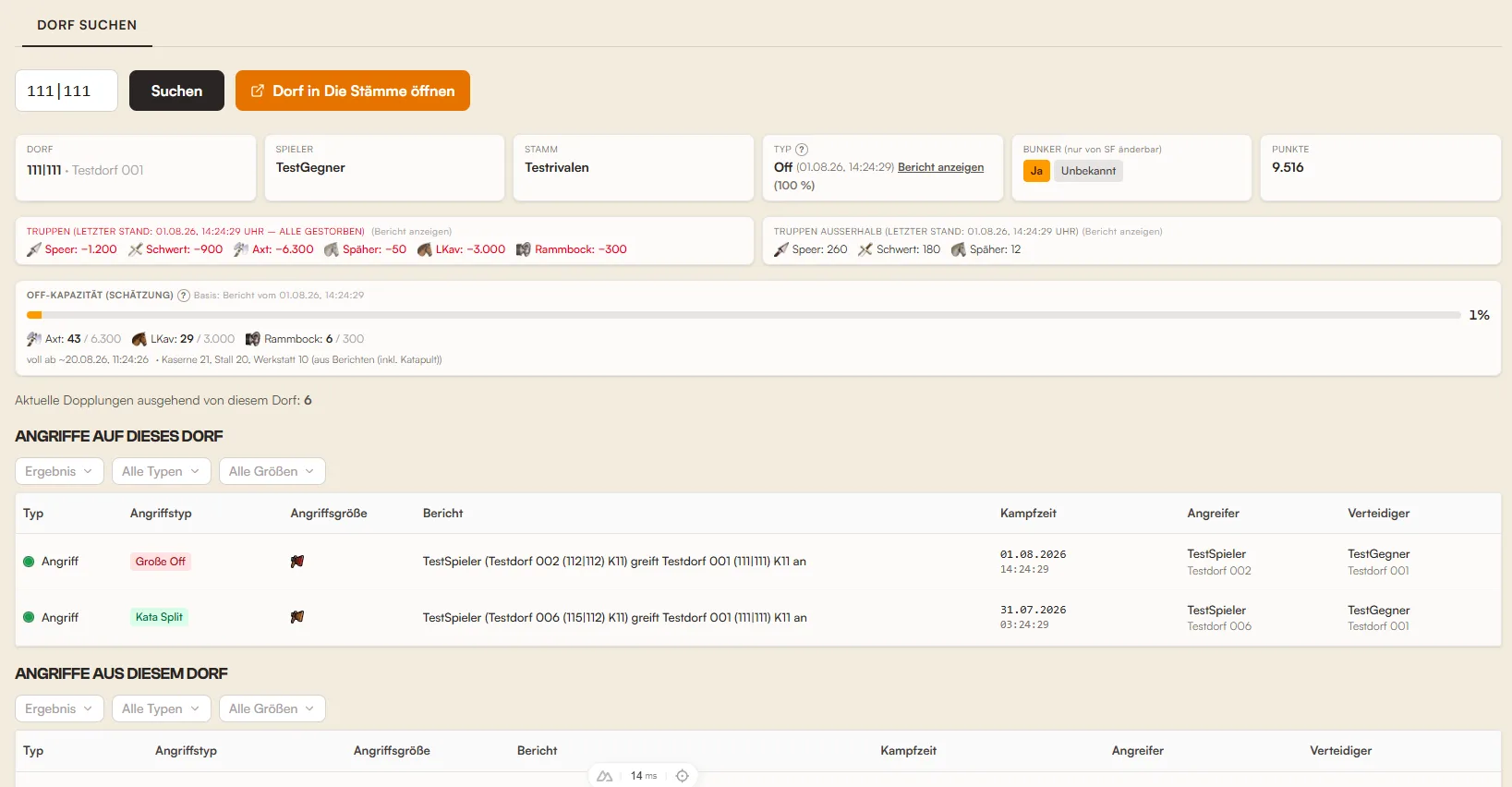Click Verteidiger header in lower attacks table

[1340, 751]
